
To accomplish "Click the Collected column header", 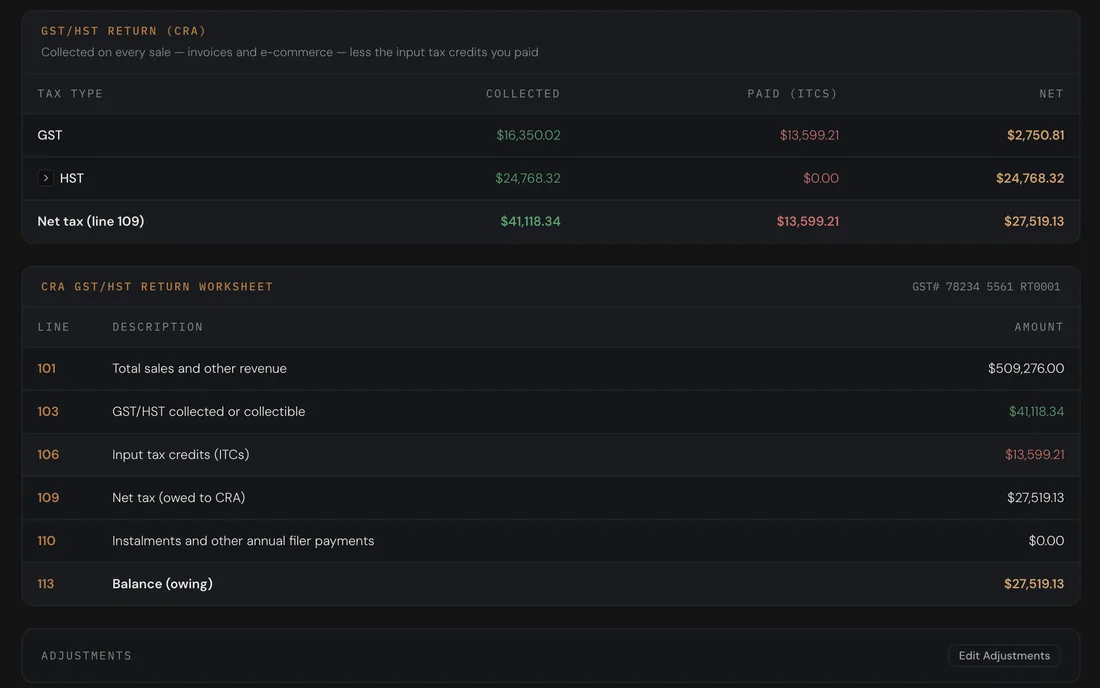I will tap(523, 93).
